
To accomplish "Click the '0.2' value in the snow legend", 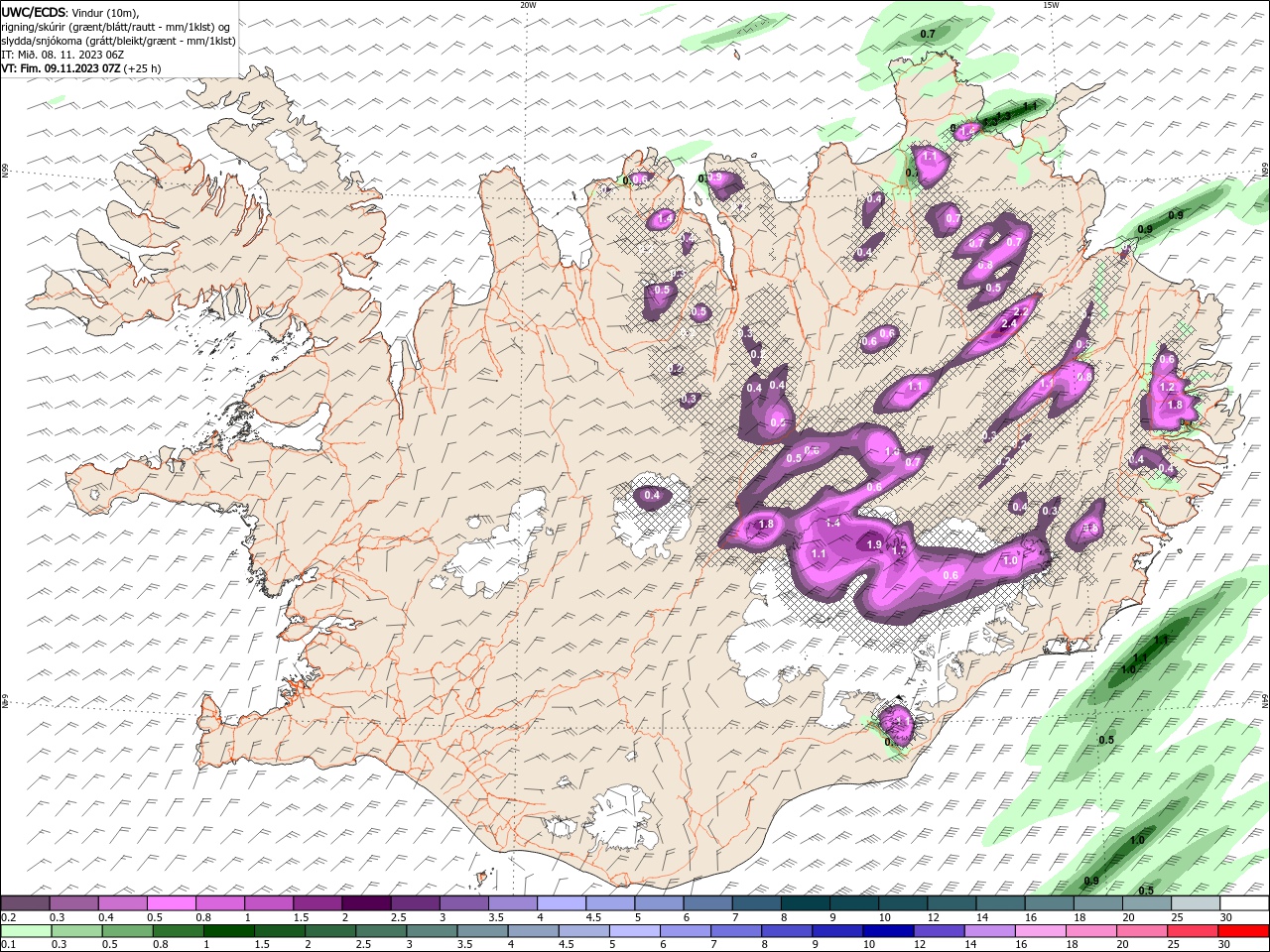I will (x=8, y=917).
